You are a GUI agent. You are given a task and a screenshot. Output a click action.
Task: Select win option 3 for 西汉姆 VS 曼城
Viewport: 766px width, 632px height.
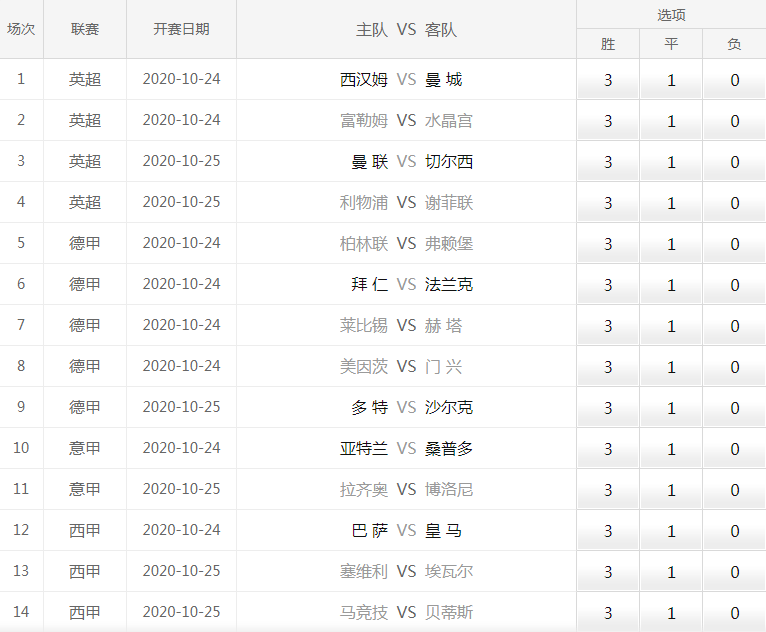coord(608,80)
